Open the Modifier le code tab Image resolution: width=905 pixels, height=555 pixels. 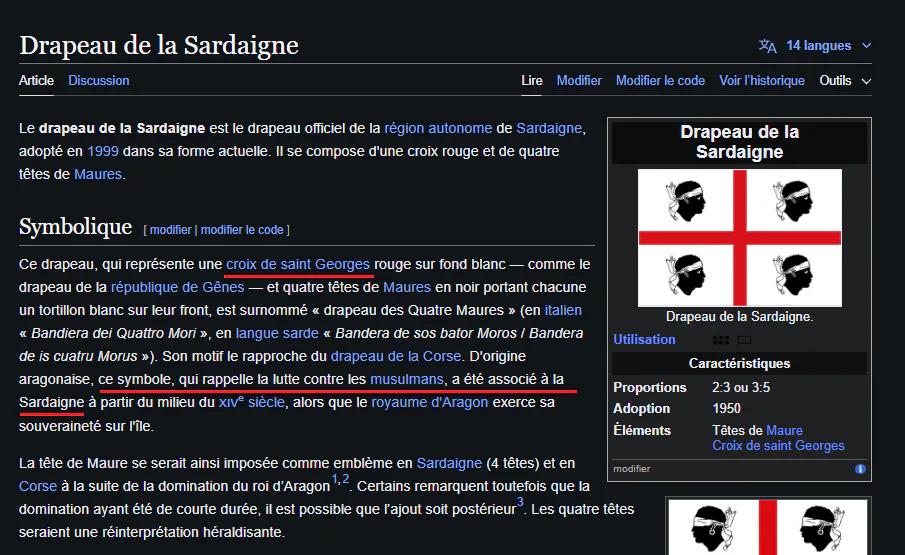[660, 81]
